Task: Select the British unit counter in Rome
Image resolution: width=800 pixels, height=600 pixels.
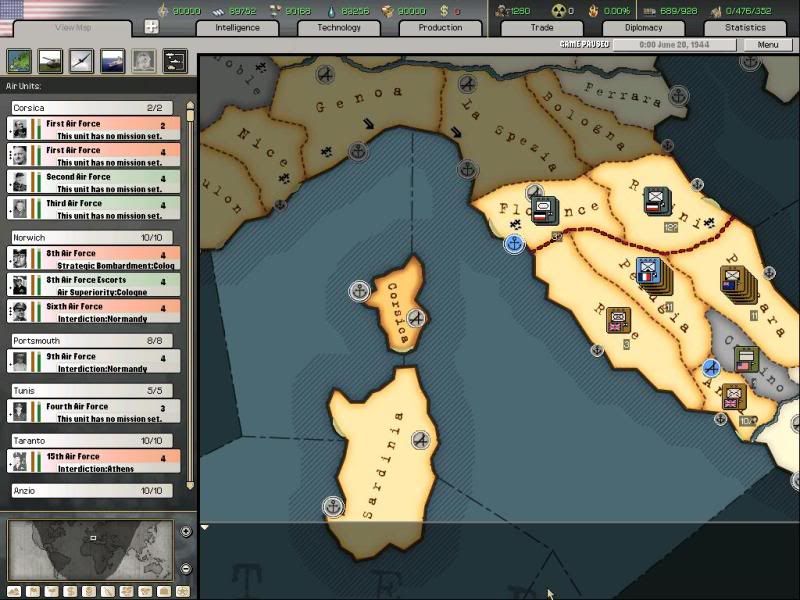Action: pyautogui.click(x=618, y=321)
